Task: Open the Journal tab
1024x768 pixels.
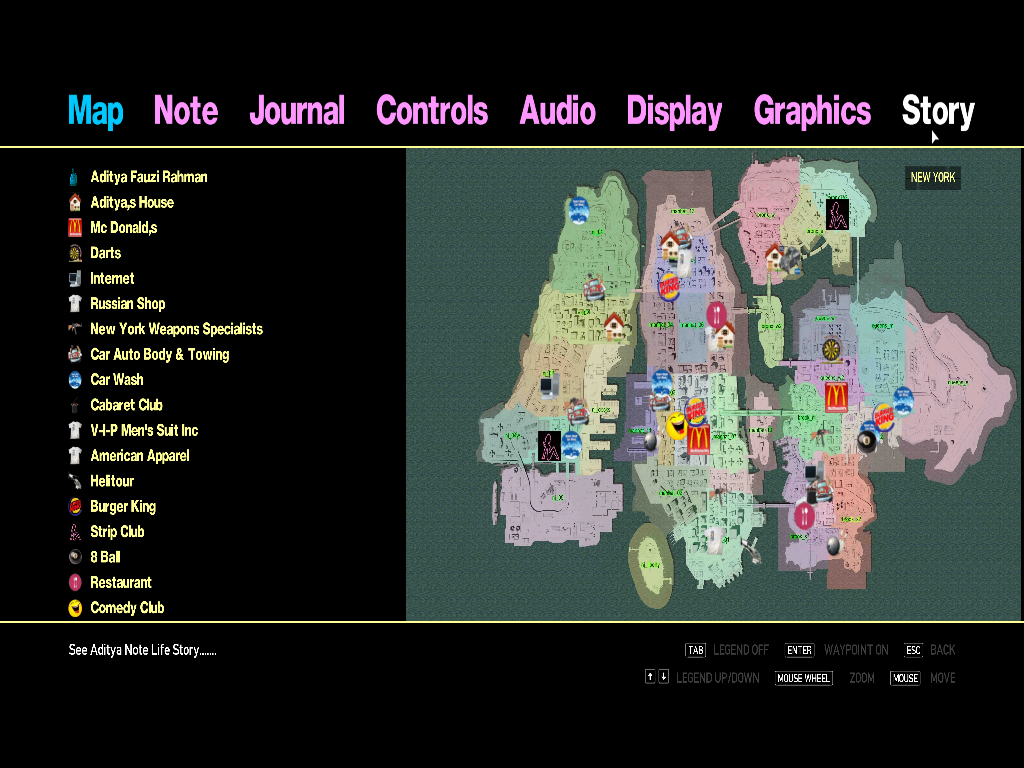Action: 297,110
